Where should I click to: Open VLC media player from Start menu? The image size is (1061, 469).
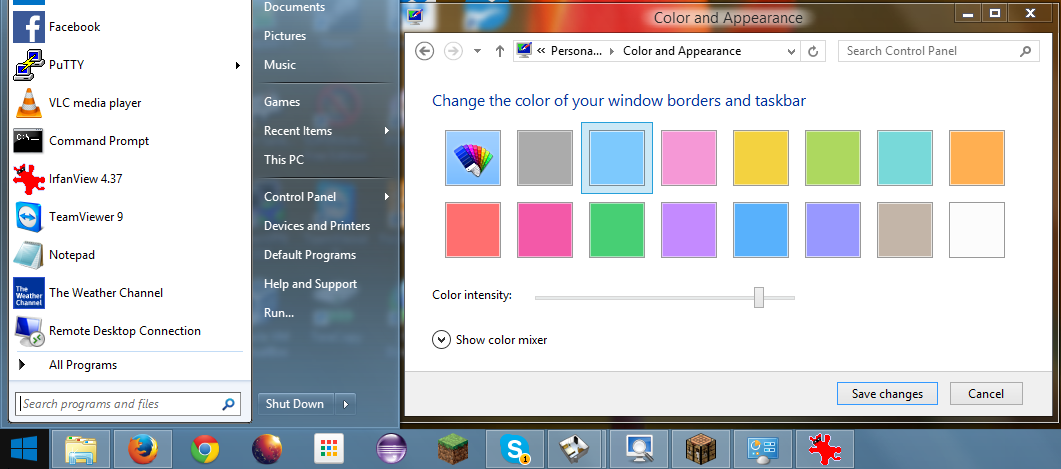click(95, 103)
